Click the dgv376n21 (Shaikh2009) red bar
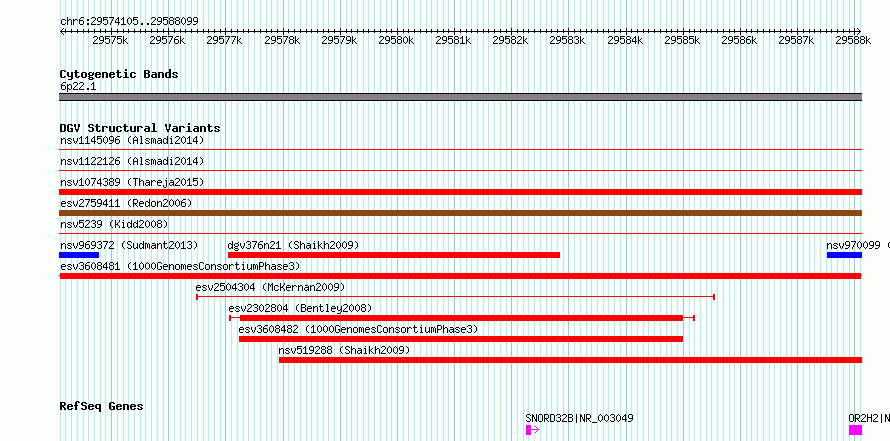 pyautogui.click(x=394, y=255)
